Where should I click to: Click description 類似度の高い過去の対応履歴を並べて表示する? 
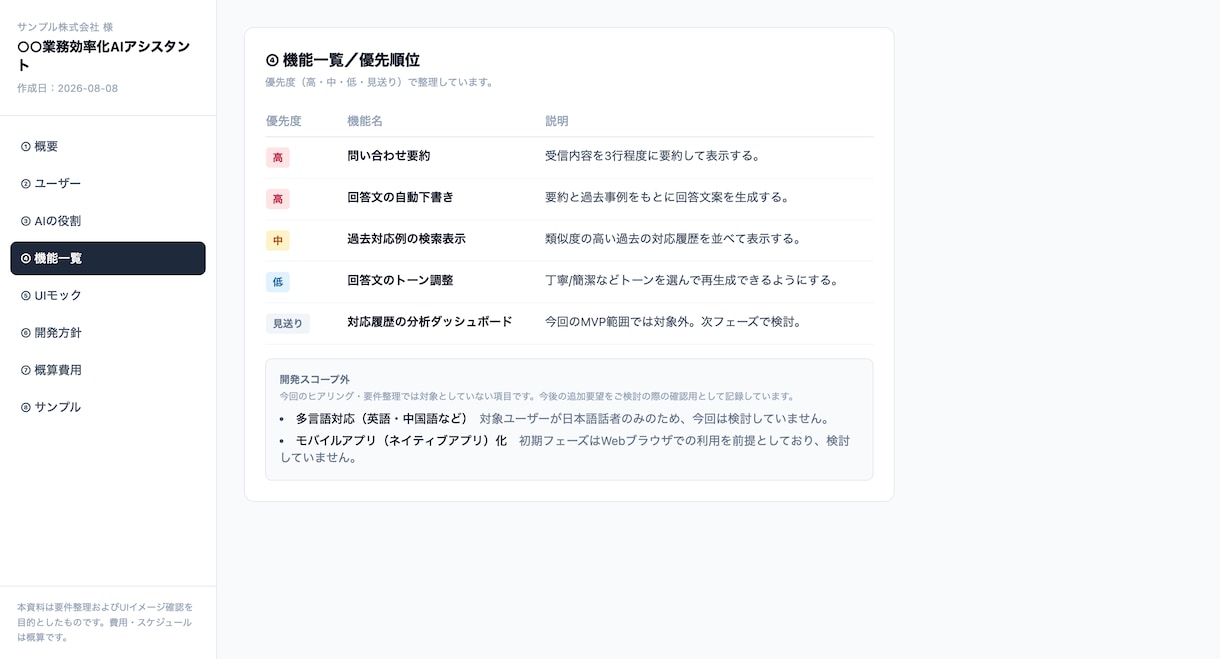click(673, 239)
